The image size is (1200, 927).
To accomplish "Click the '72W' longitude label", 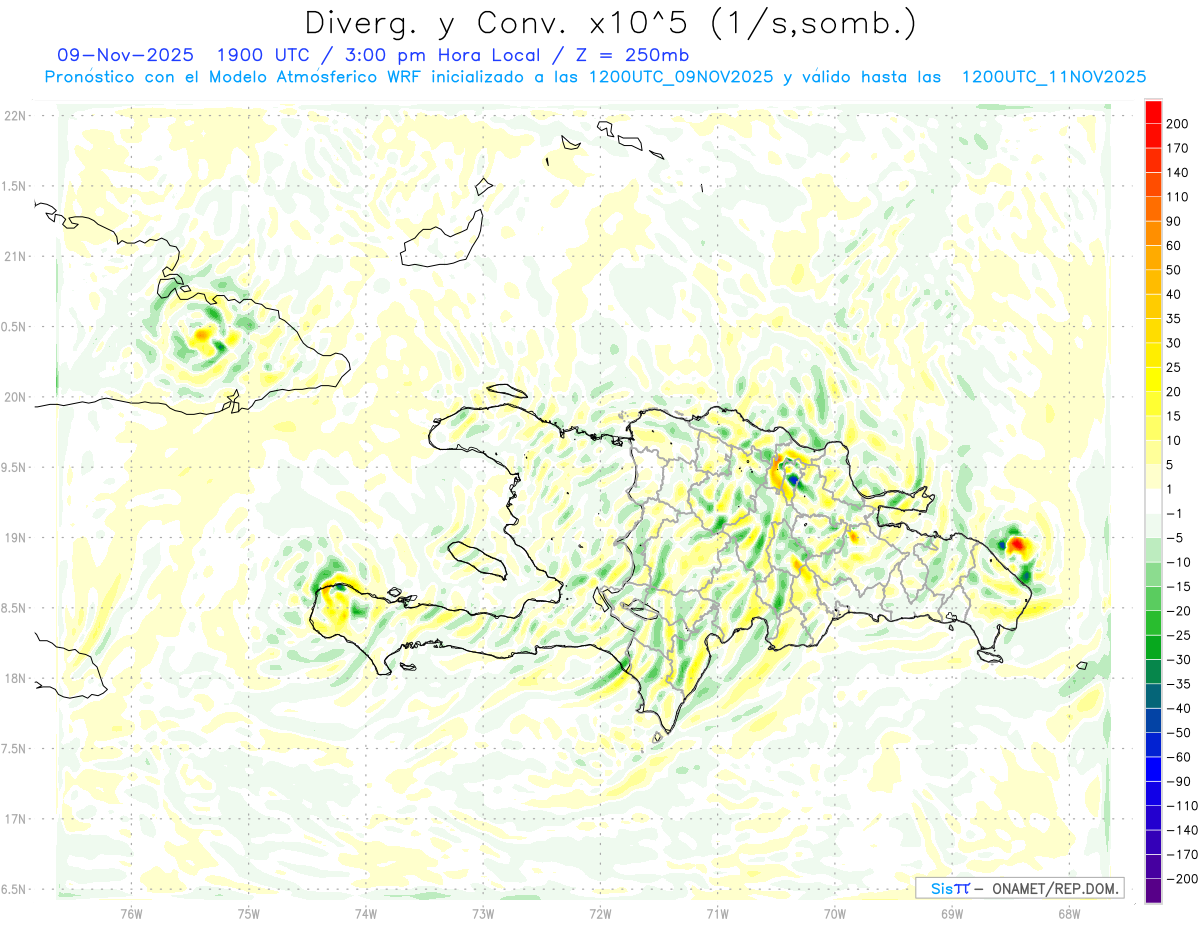I will coord(600,913).
